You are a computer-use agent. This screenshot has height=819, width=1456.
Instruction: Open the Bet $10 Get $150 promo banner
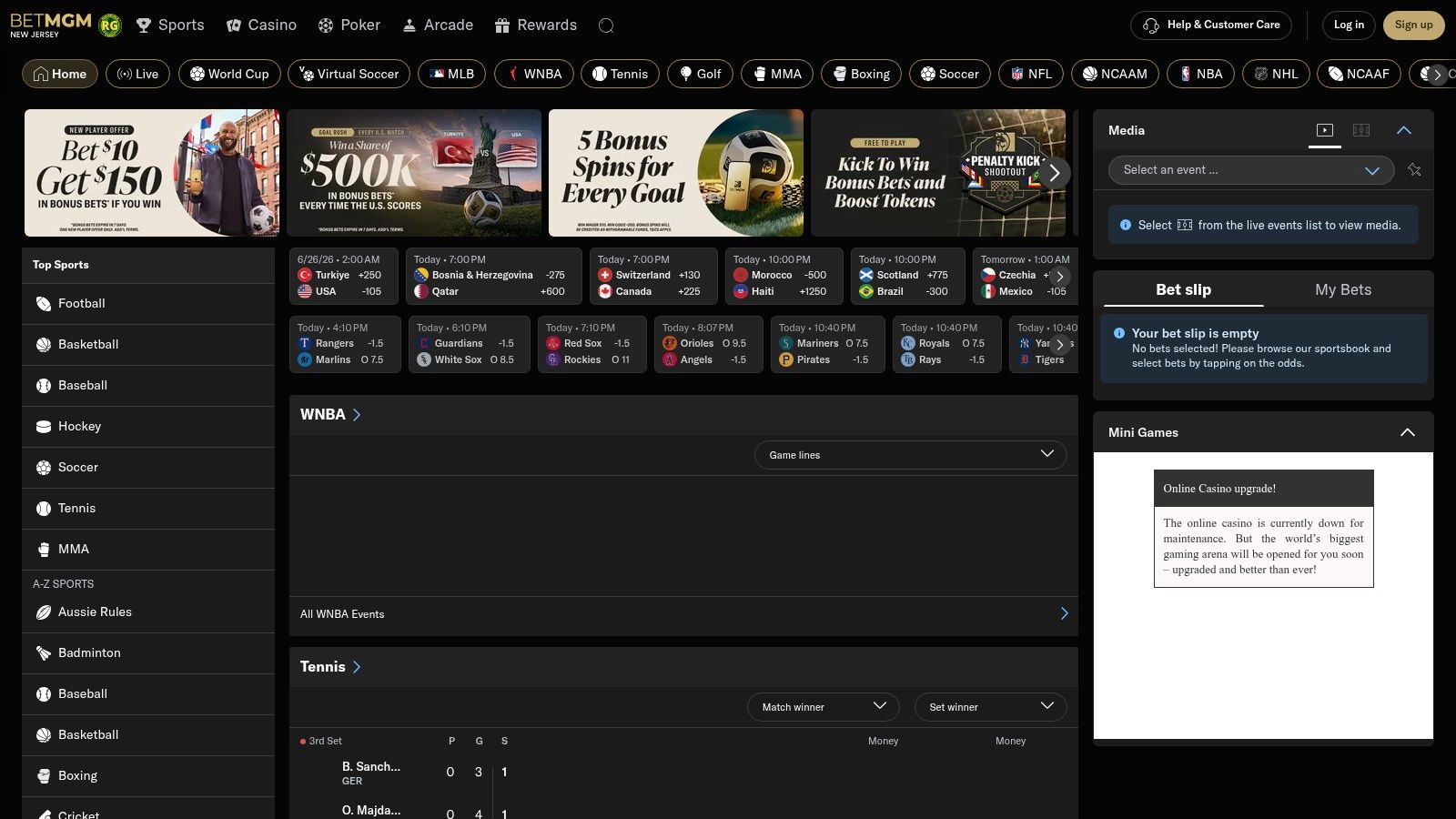click(x=152, y=173)
